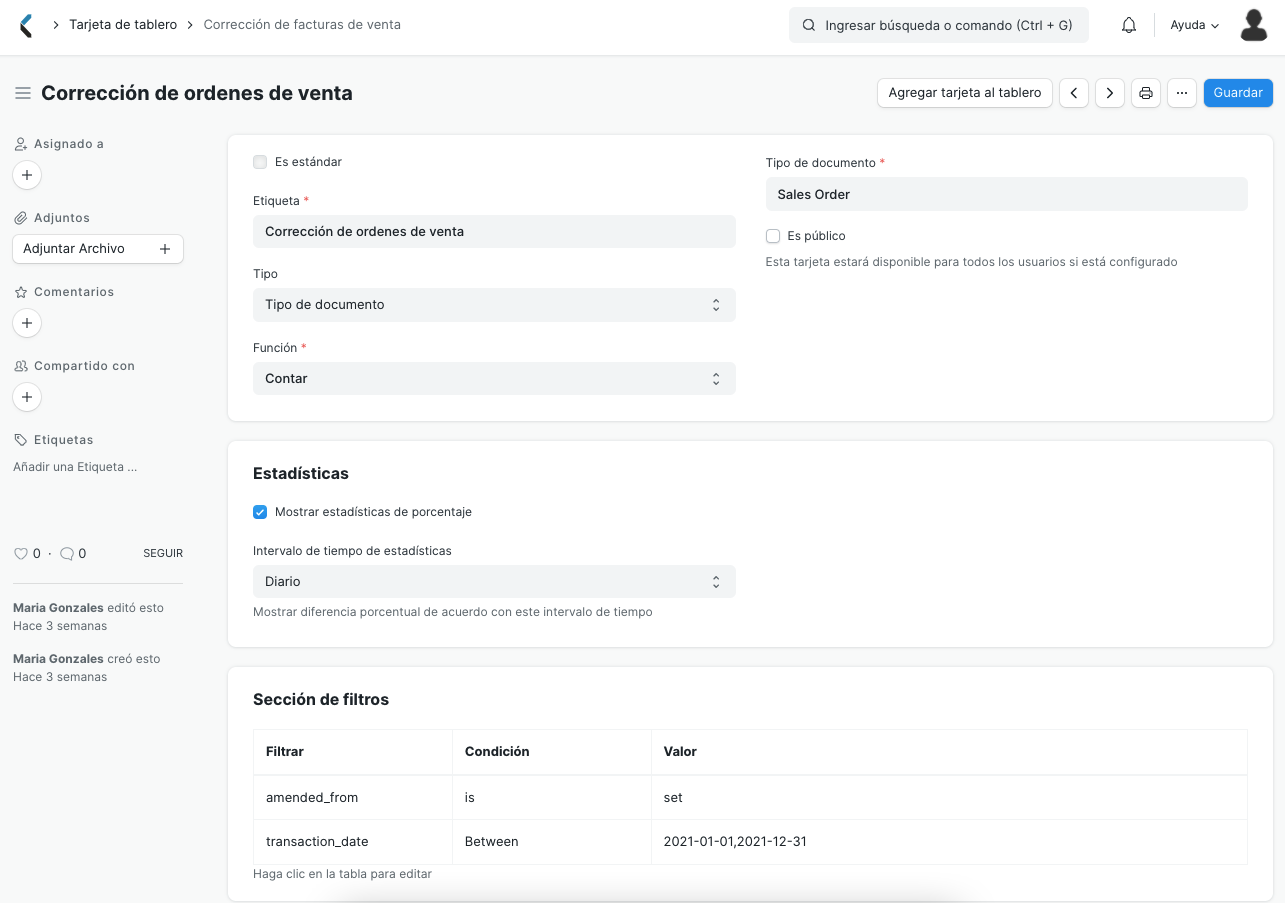Focus the search or command bar
The height and width of the screenshot is (903, 1285).
point(939,25)
